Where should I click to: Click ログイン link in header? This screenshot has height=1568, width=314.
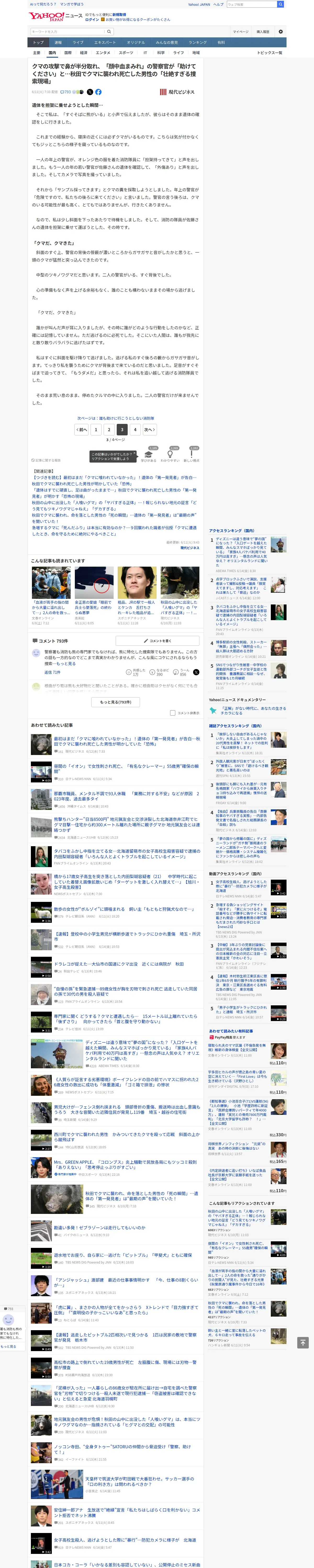click(x=92, y=20)
